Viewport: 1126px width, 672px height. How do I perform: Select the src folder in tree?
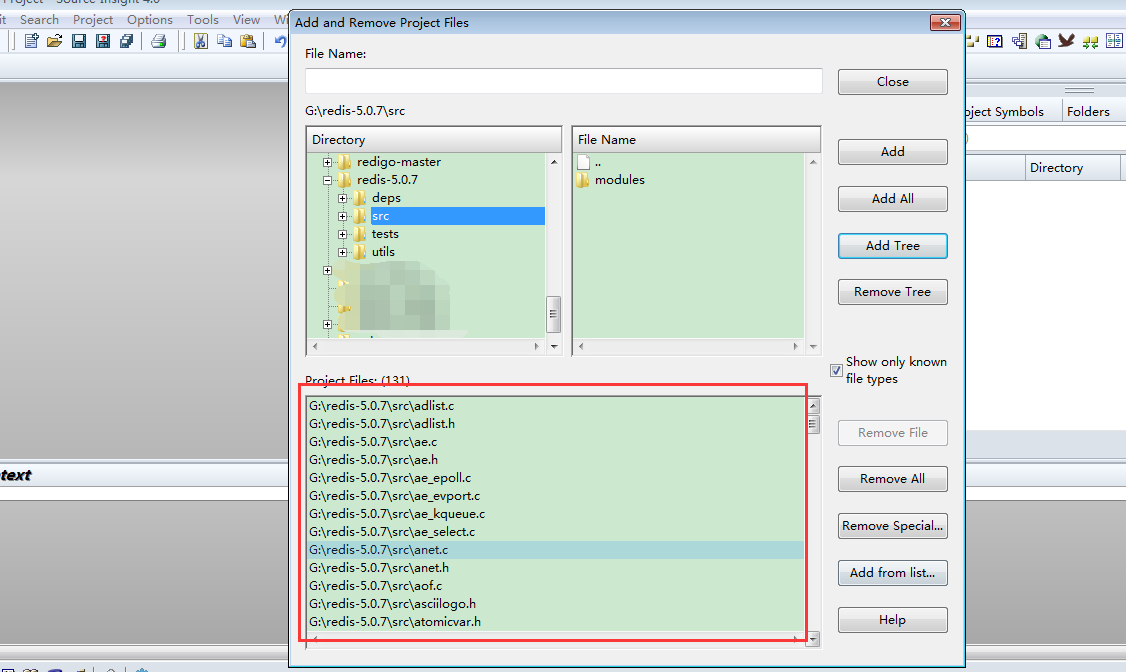[457, 216]
